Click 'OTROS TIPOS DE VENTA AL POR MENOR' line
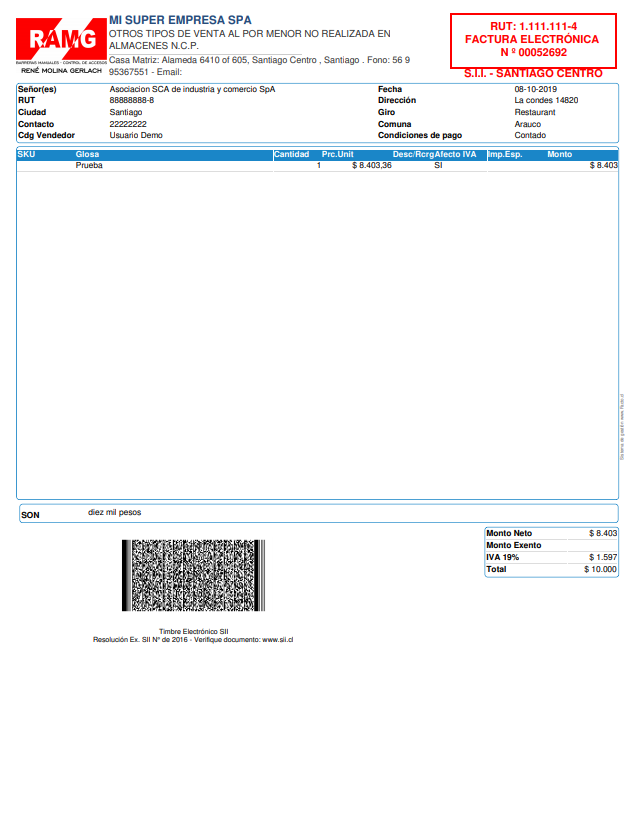 (249, 34)
